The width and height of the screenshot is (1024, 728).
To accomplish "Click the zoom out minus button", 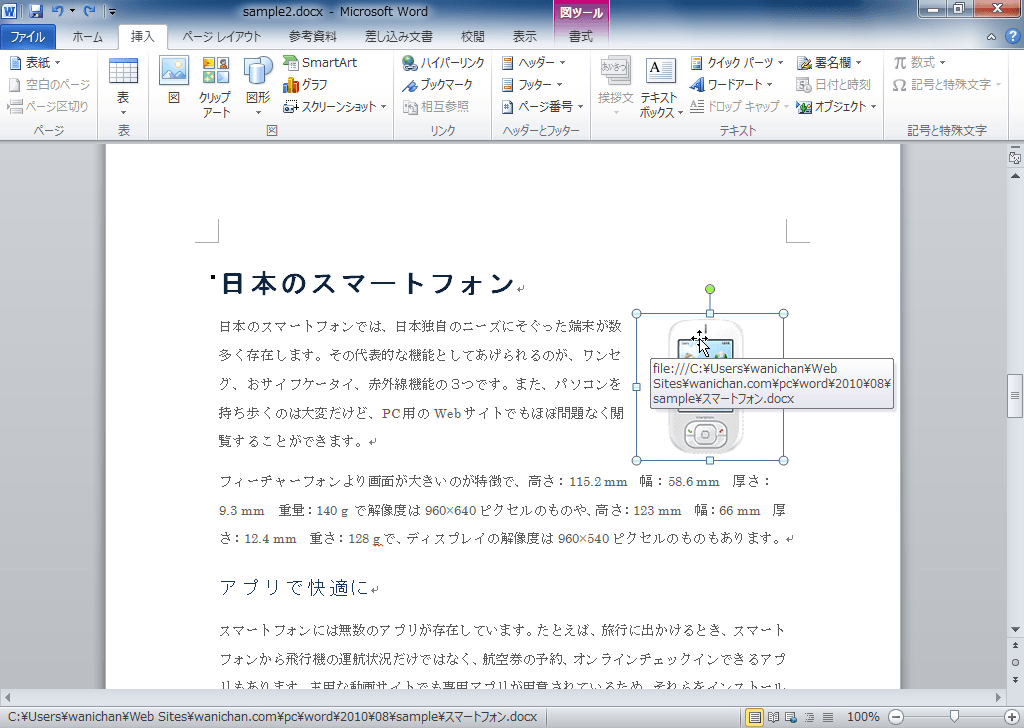I will point(896,718).
